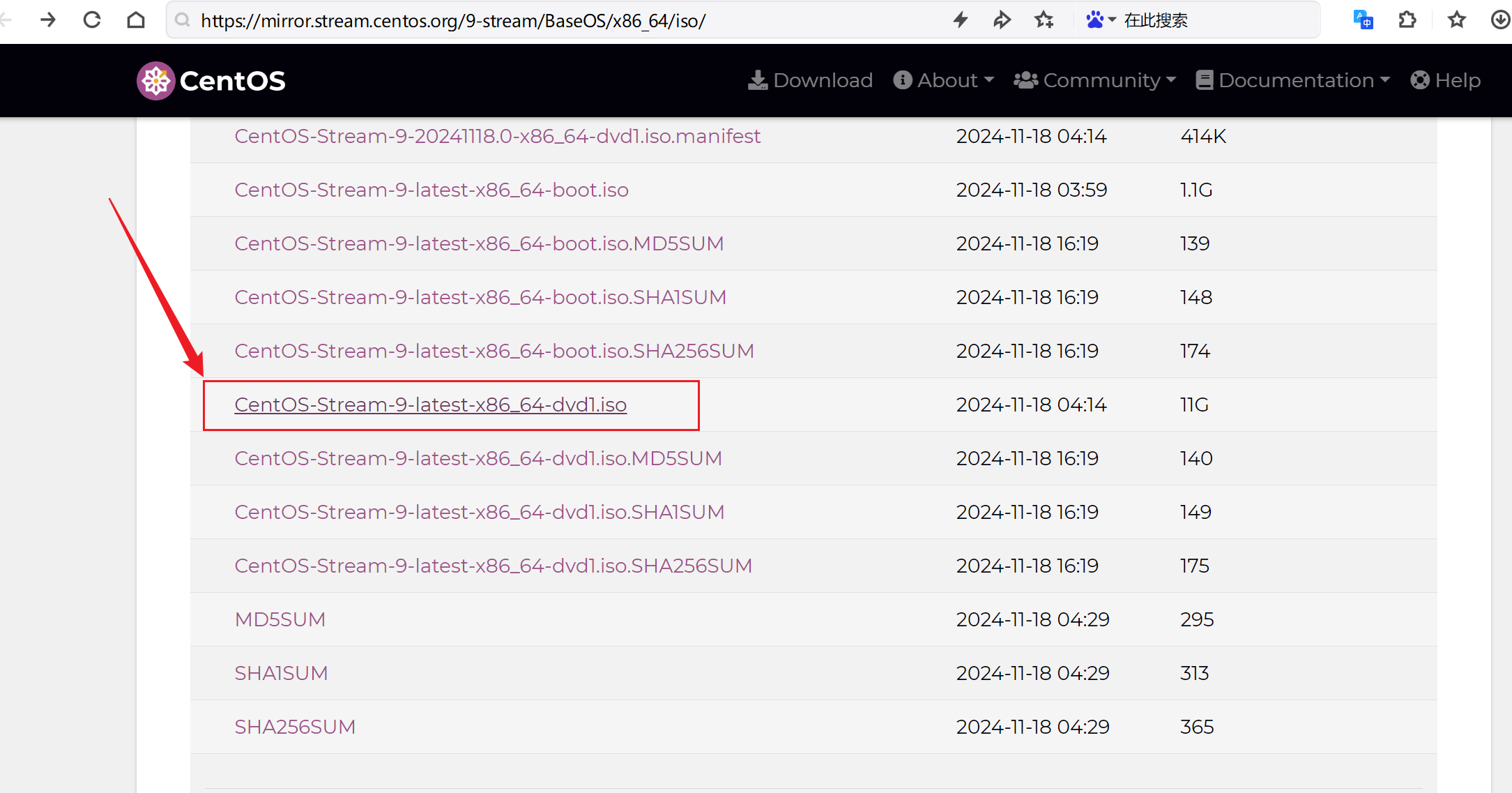Expand the About dropdown menu
The width and height of the screenshot is (1512, 793).
(944, 80)
